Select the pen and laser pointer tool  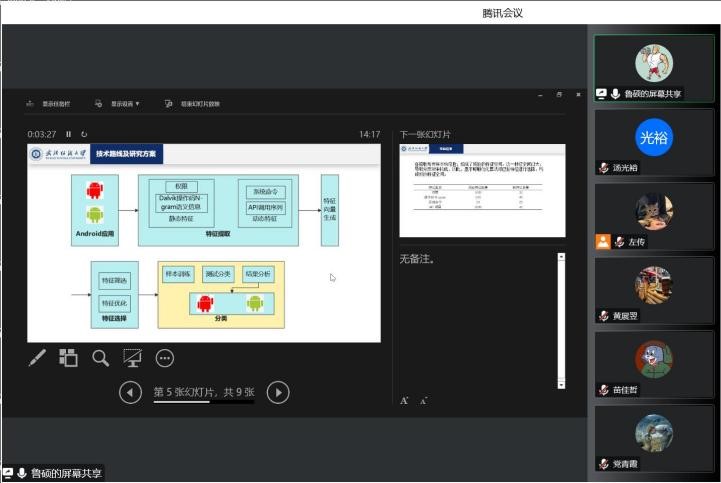37,357
